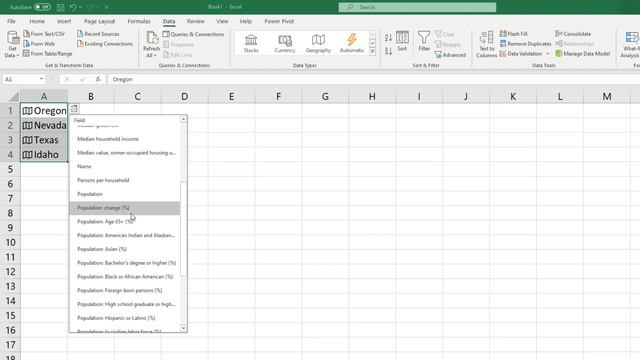Click the Search box in title bar
The image size is (640, 360).
click(417, 7)
